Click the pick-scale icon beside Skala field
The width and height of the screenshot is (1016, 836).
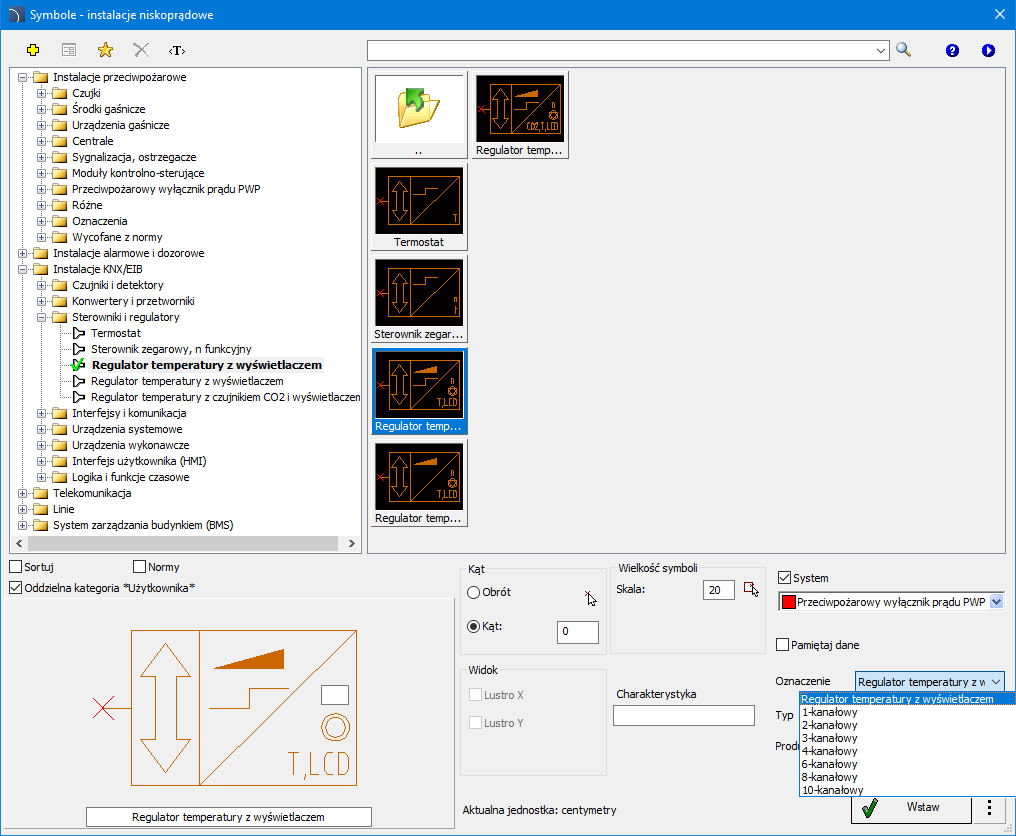tap(751, 589)
